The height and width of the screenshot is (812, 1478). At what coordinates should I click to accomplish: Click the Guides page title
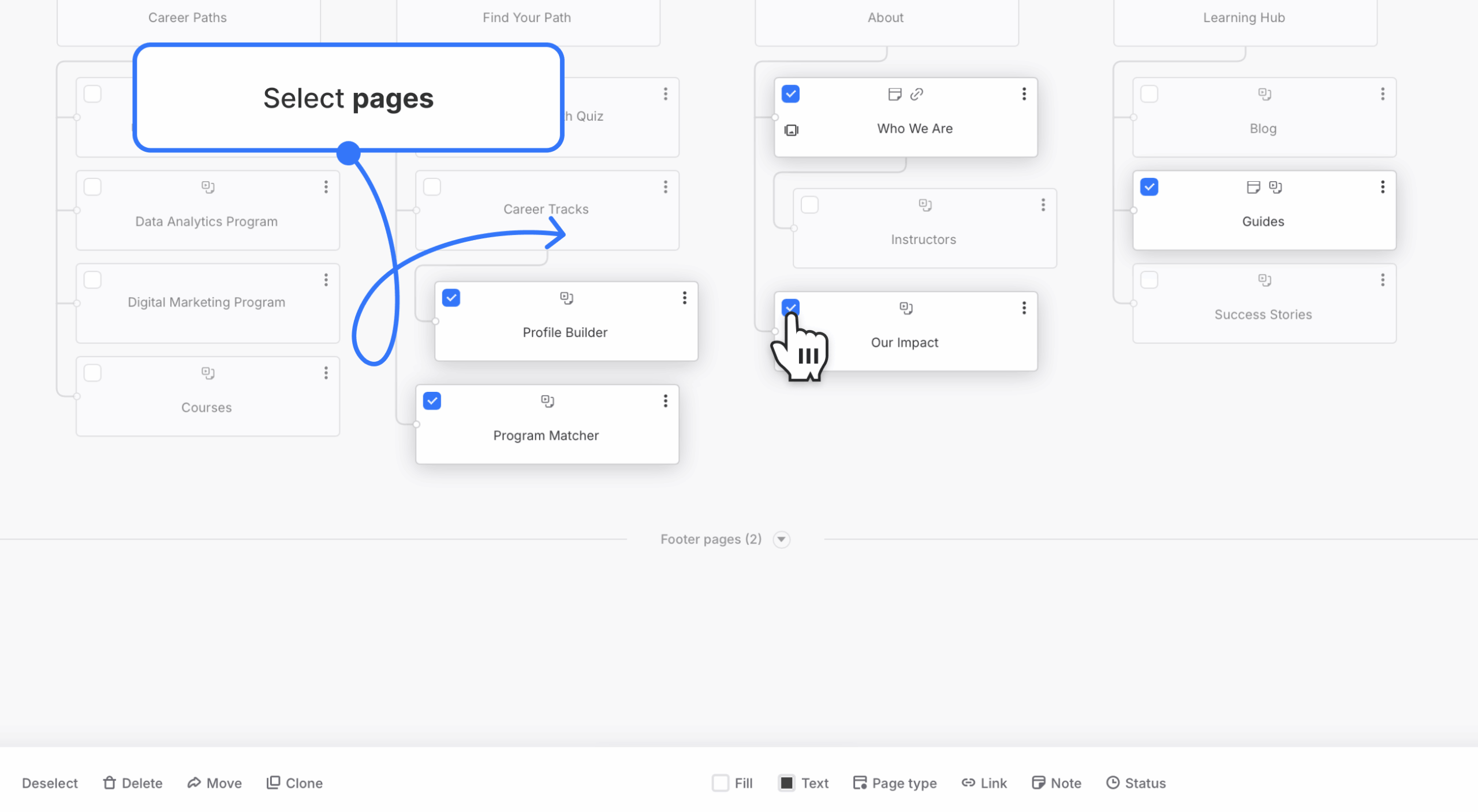(x=1263, y=222)
